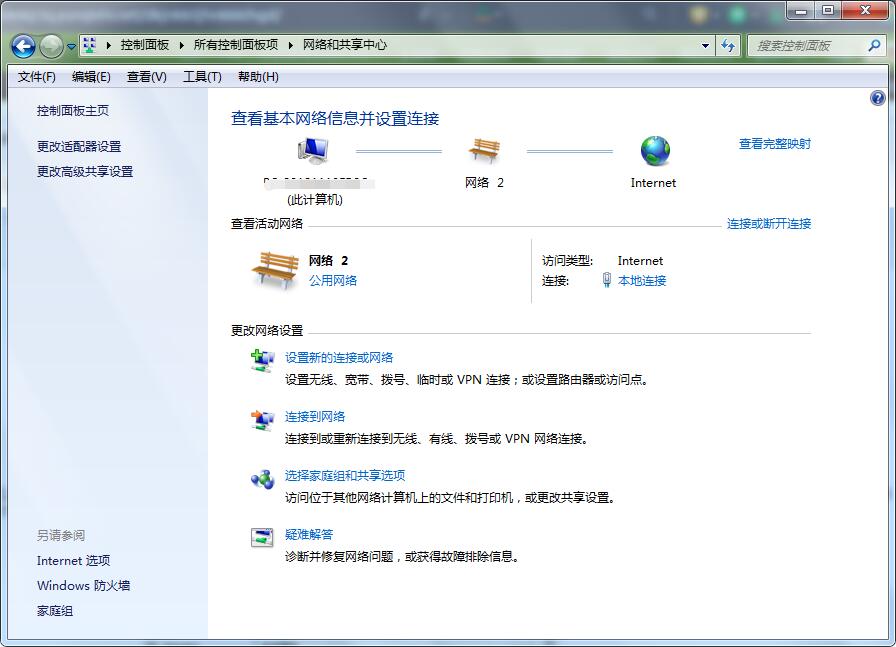Click the 本地连接 link

click(x=642, y=281)
